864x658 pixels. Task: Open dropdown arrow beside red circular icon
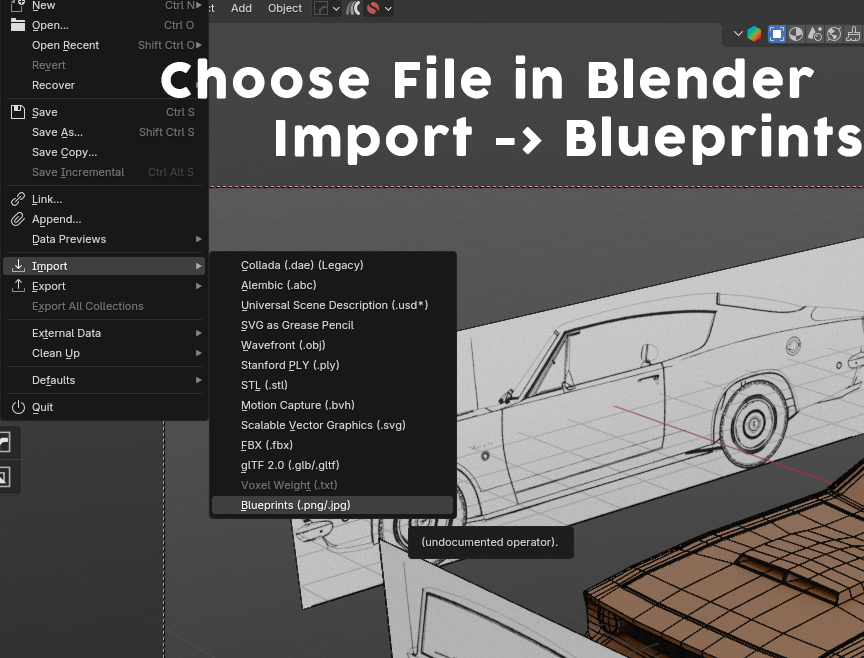pyautogui.click(x=388, y=9)
